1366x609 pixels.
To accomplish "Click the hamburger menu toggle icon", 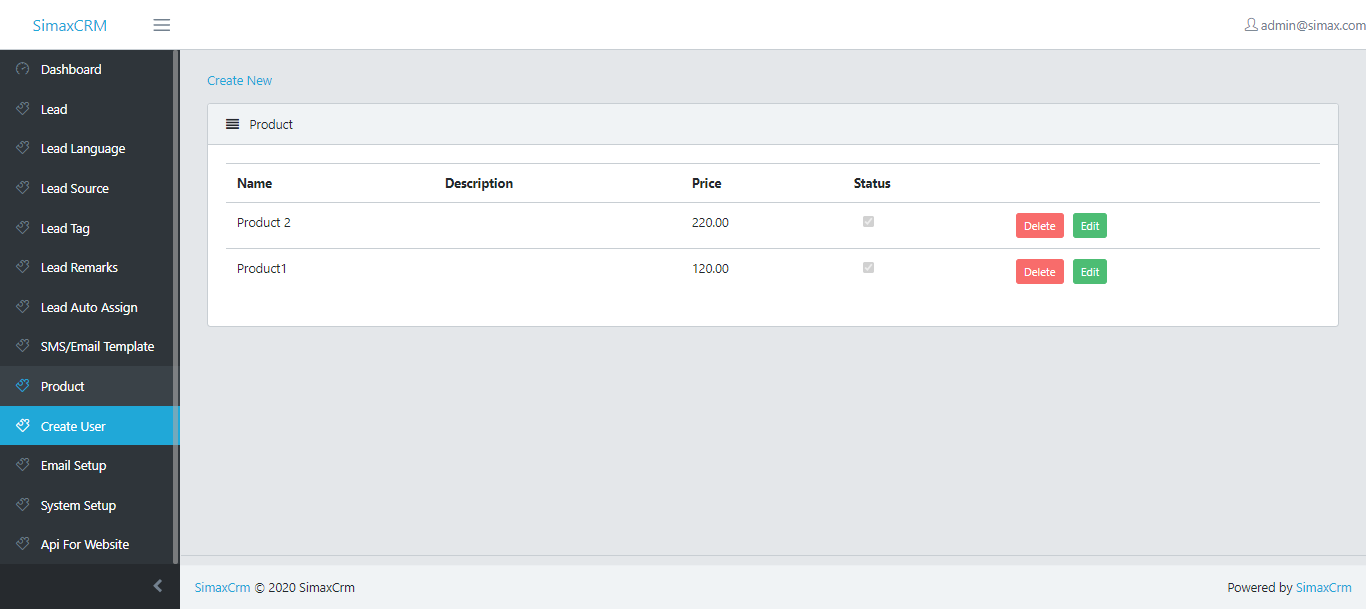I will (x=161, y=25).
